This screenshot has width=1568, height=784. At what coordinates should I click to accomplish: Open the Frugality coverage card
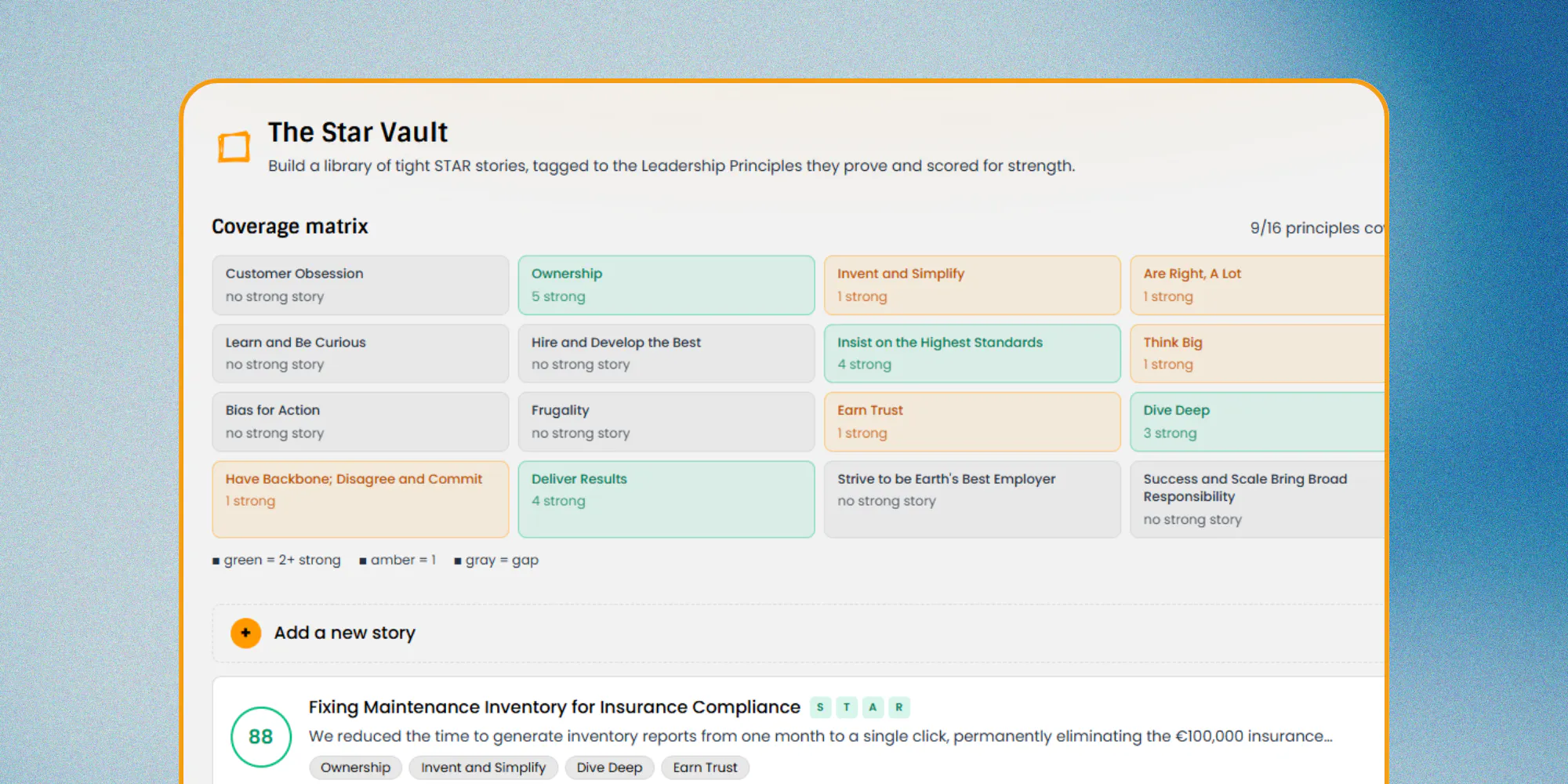[666, 422]
